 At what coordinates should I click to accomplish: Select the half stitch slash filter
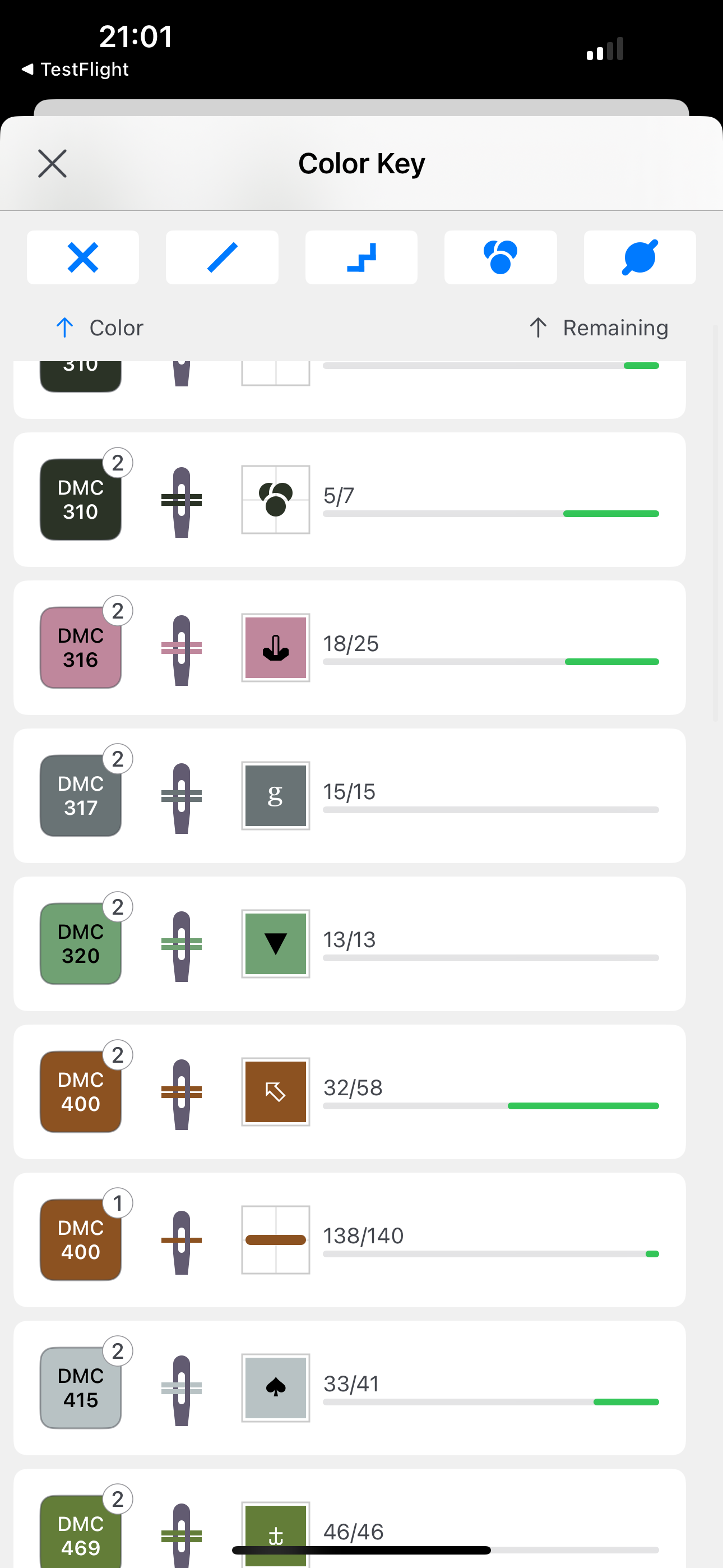pos(222,257)
